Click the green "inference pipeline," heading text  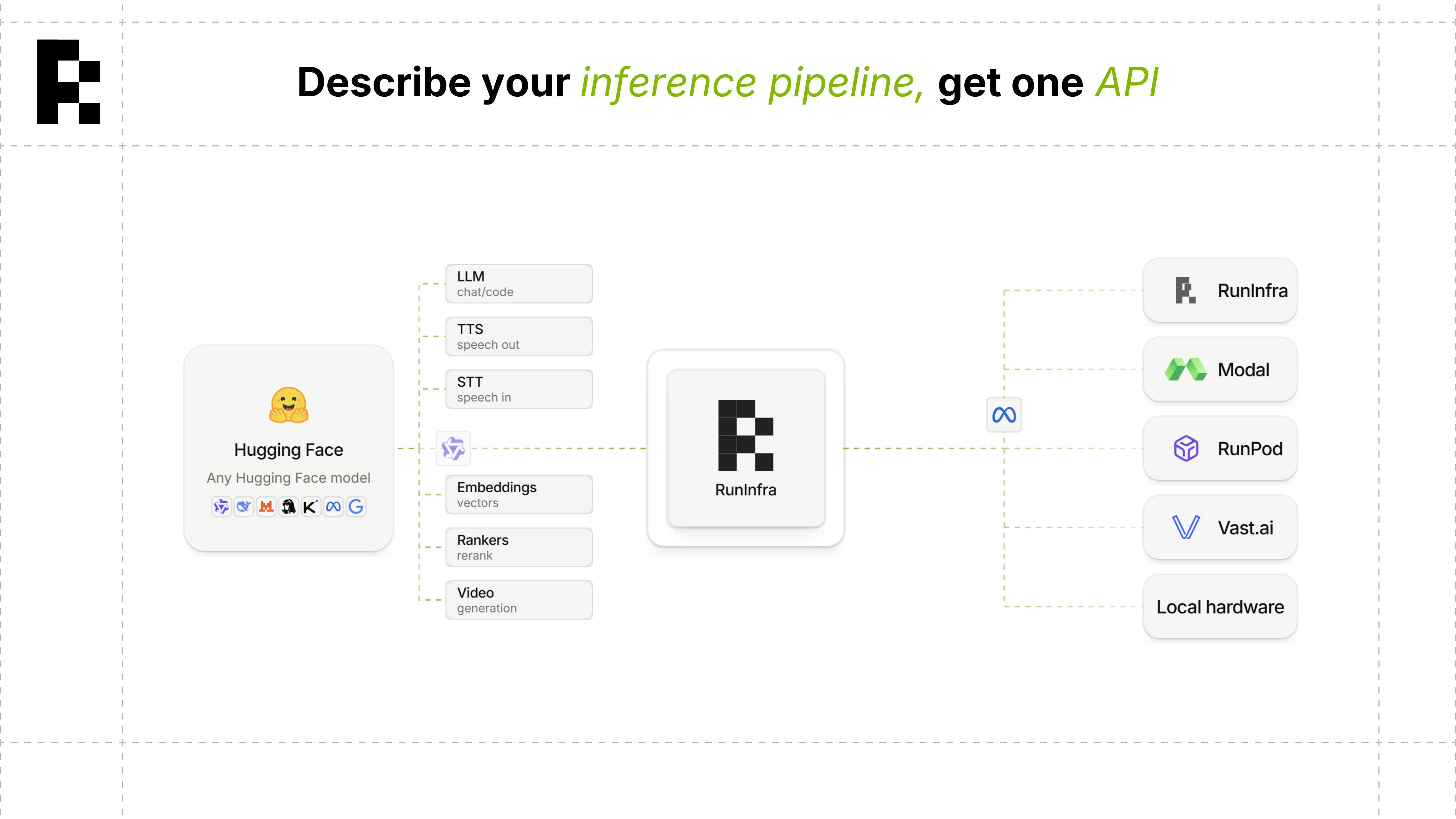(753, 83)
